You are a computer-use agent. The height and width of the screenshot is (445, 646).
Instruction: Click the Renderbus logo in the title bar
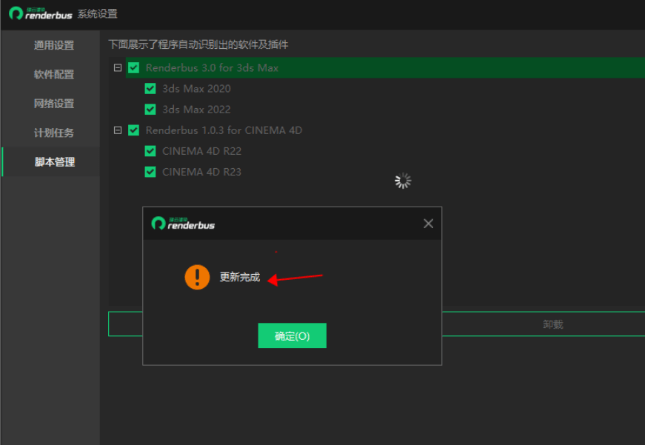click(x=40, y=14)
